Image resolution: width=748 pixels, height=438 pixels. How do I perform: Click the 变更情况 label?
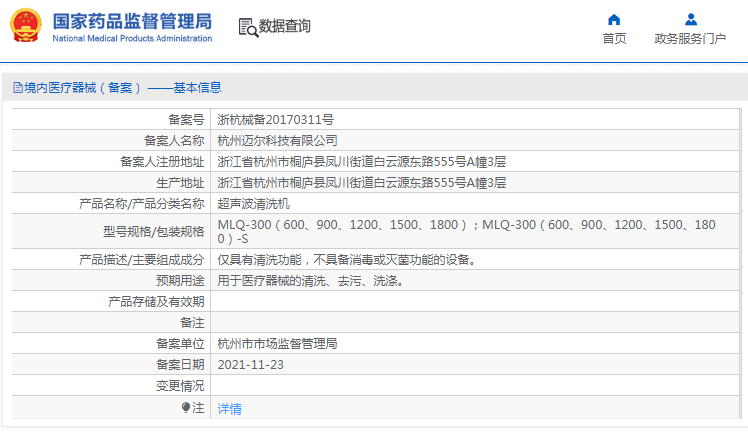click(x=180, y=386)
